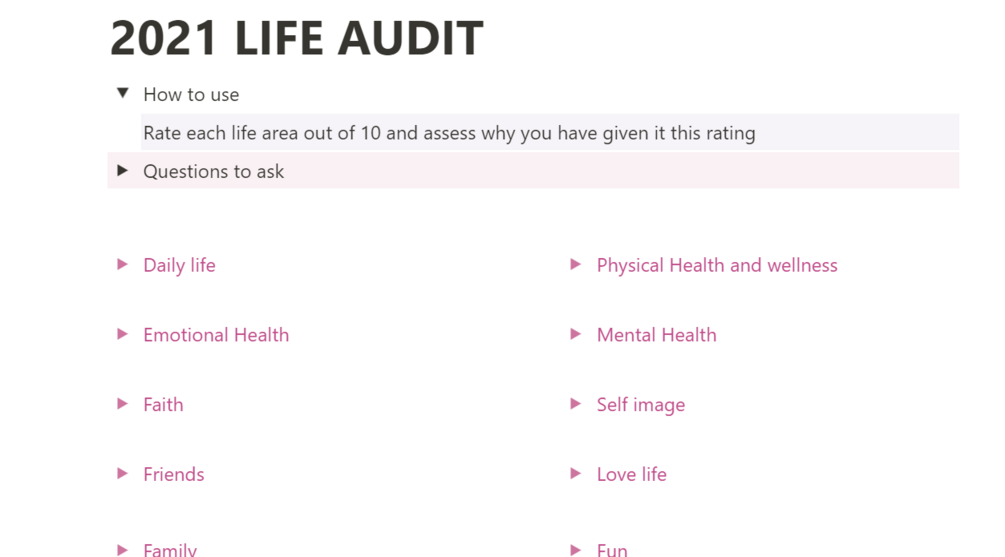This screenshot has width=1005, height=557.
Task: Select the Mental Health heading text
Action: [656, 335]
